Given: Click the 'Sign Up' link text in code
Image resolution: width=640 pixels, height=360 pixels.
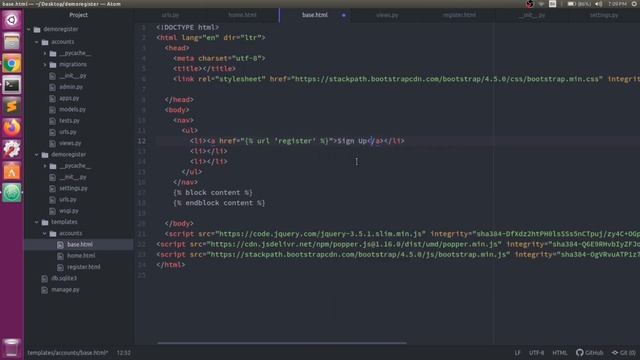Looking at the screenshot, I should click(x=352, y=141).
